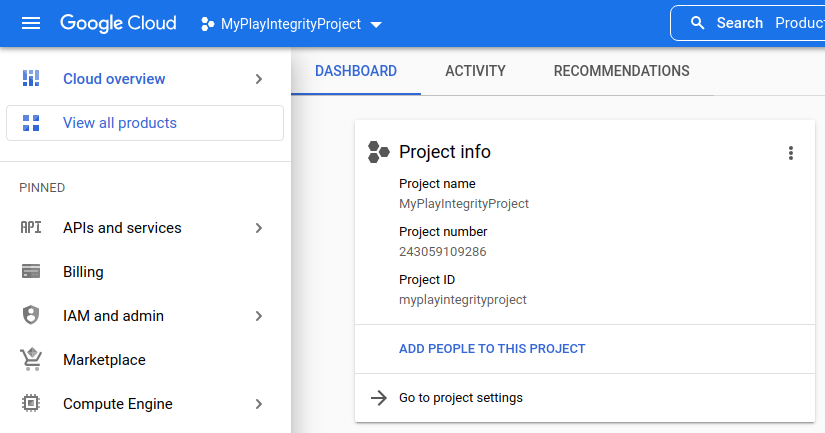Click the Billing card icon
Image resolution: width=825 pixels, height=433 pixels.
point(31,271)
